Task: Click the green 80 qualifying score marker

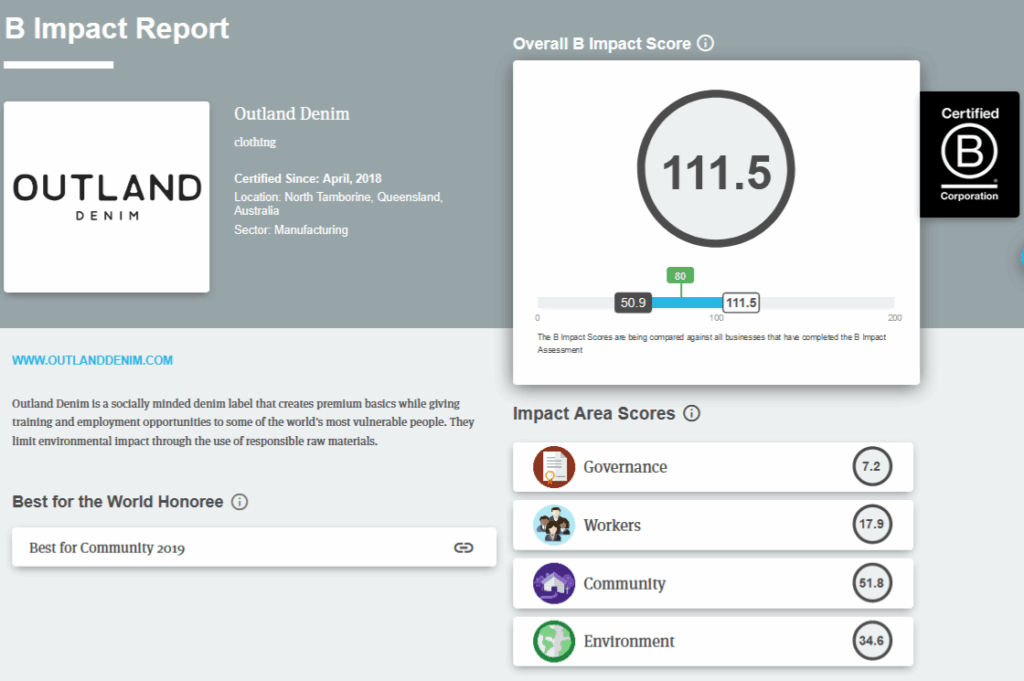Action: (x=680, y=276)
